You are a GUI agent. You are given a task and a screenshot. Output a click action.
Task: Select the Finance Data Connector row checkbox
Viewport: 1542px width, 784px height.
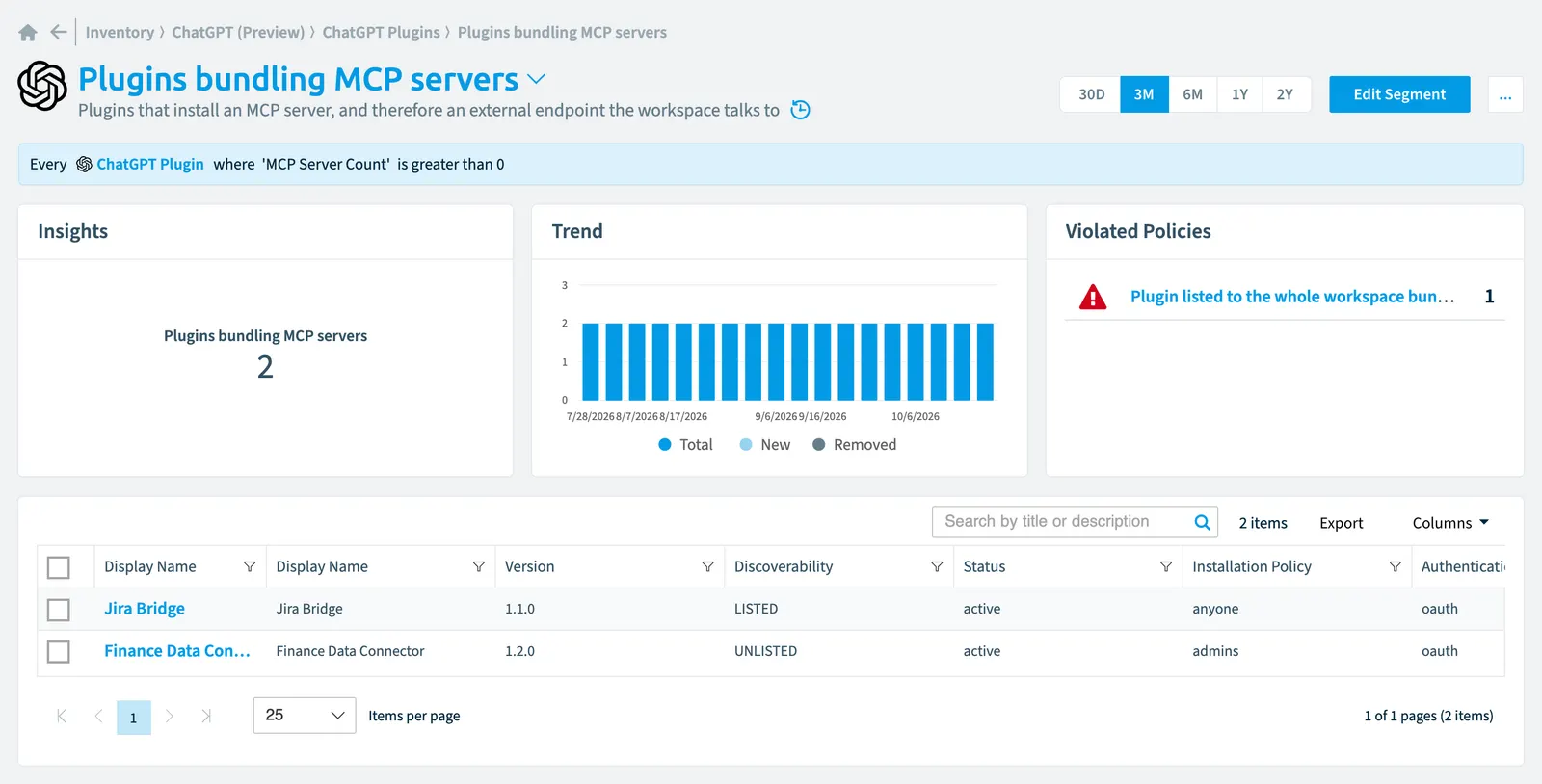click(59, 652)
